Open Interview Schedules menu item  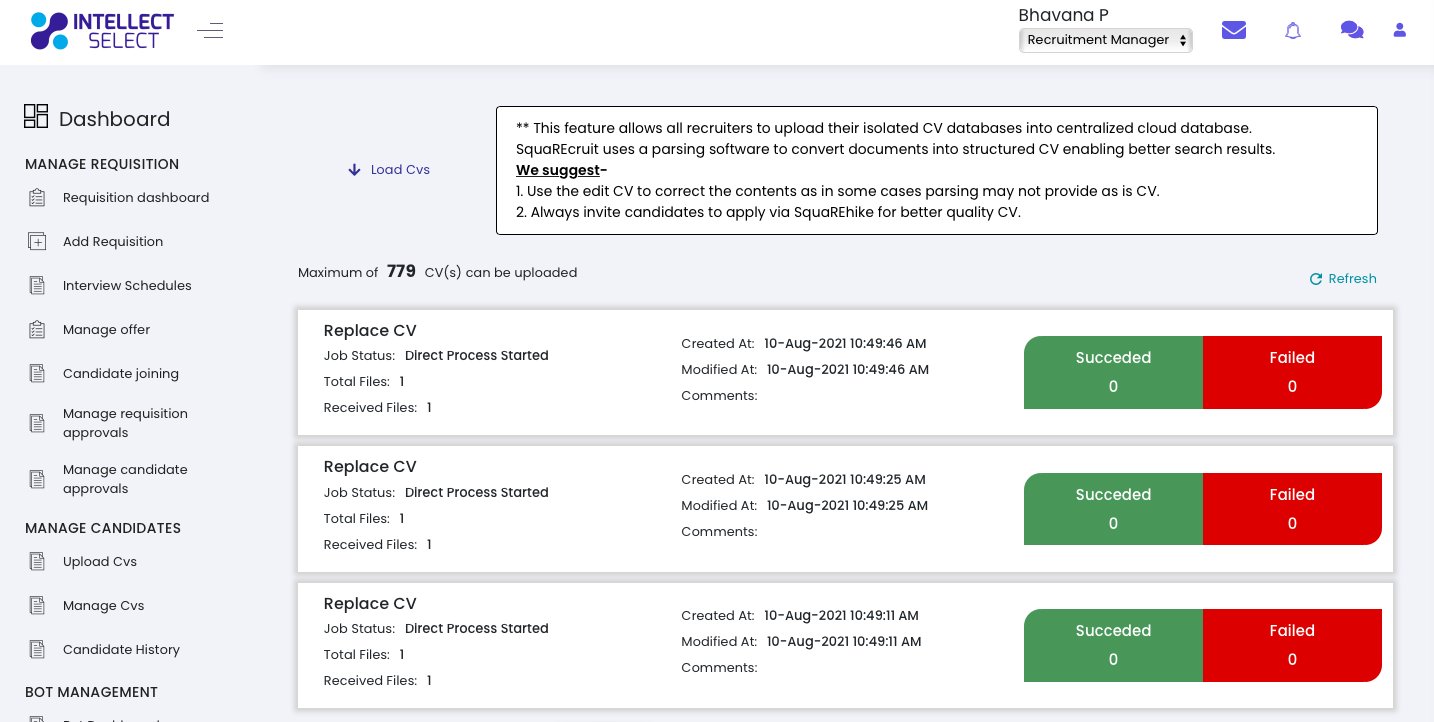click(127, 285)
